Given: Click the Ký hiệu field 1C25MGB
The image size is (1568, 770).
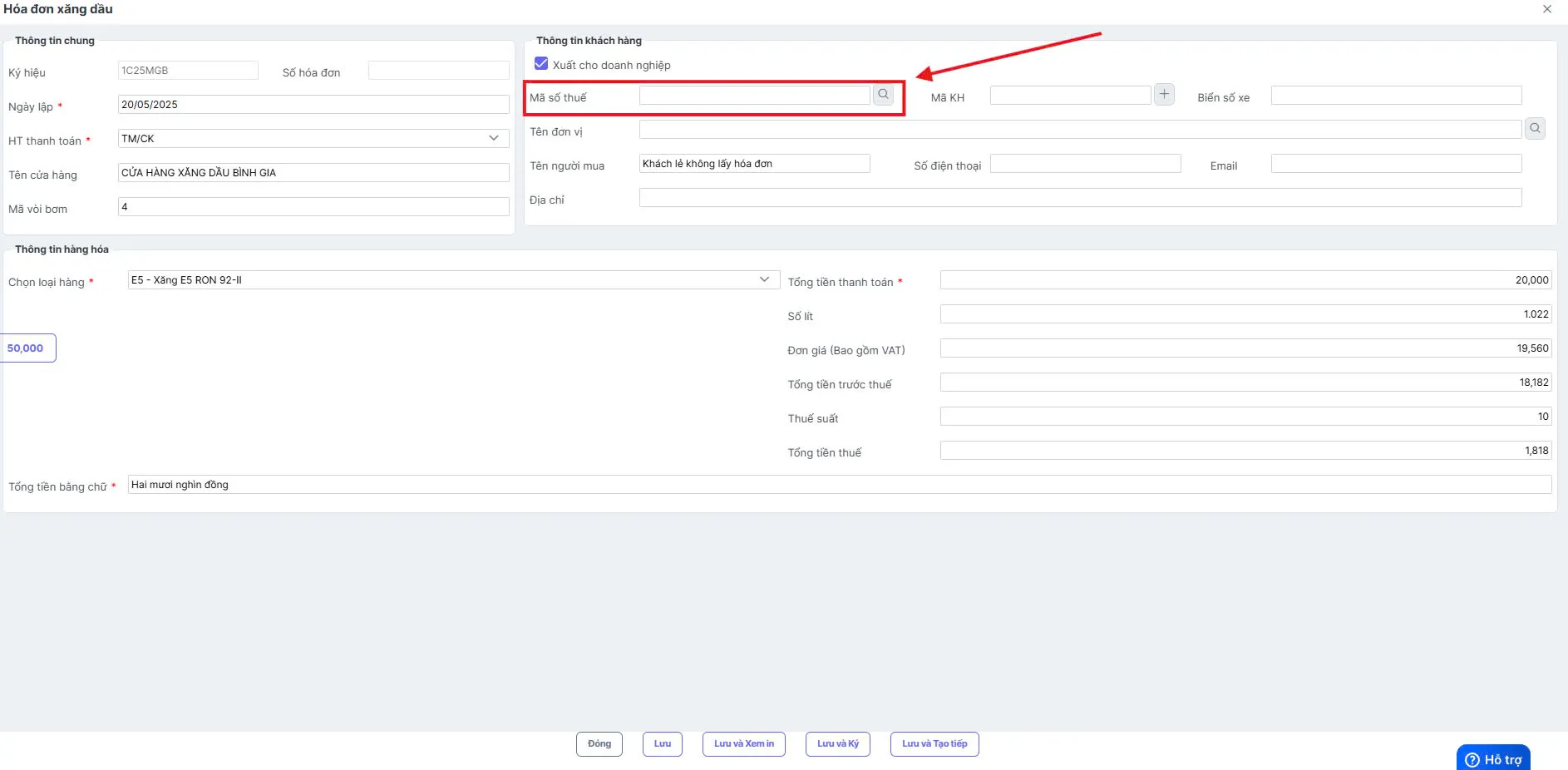Looking at the screenshot, I should (188, 70).
